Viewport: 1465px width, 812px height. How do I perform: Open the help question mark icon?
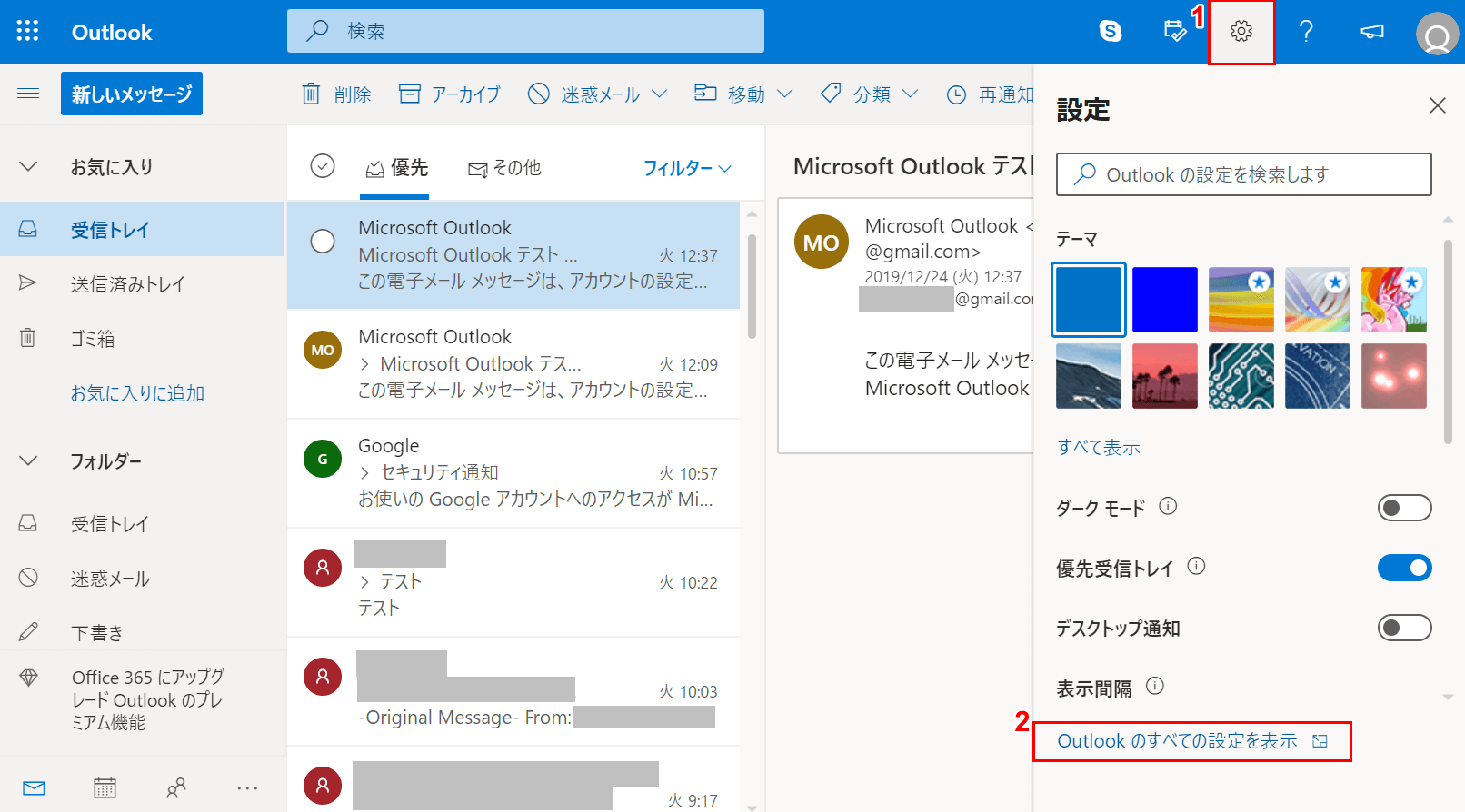[1306, 32]
